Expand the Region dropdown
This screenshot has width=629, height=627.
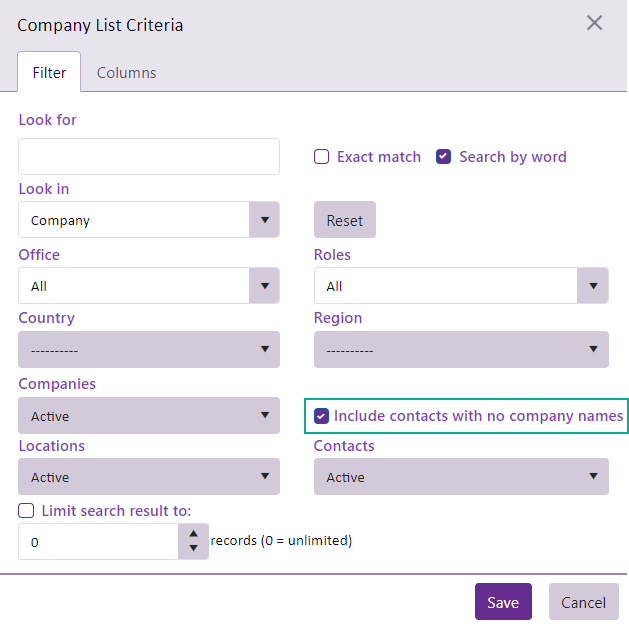461,350
